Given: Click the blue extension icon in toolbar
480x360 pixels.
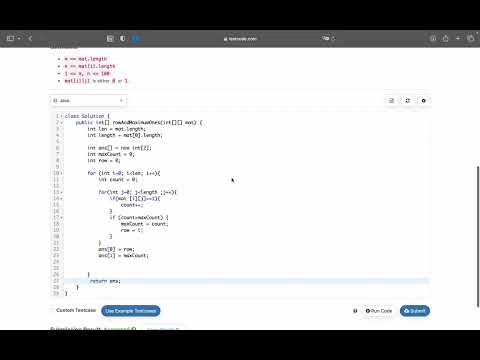Looking at the screenshot, I should point(135,38).
